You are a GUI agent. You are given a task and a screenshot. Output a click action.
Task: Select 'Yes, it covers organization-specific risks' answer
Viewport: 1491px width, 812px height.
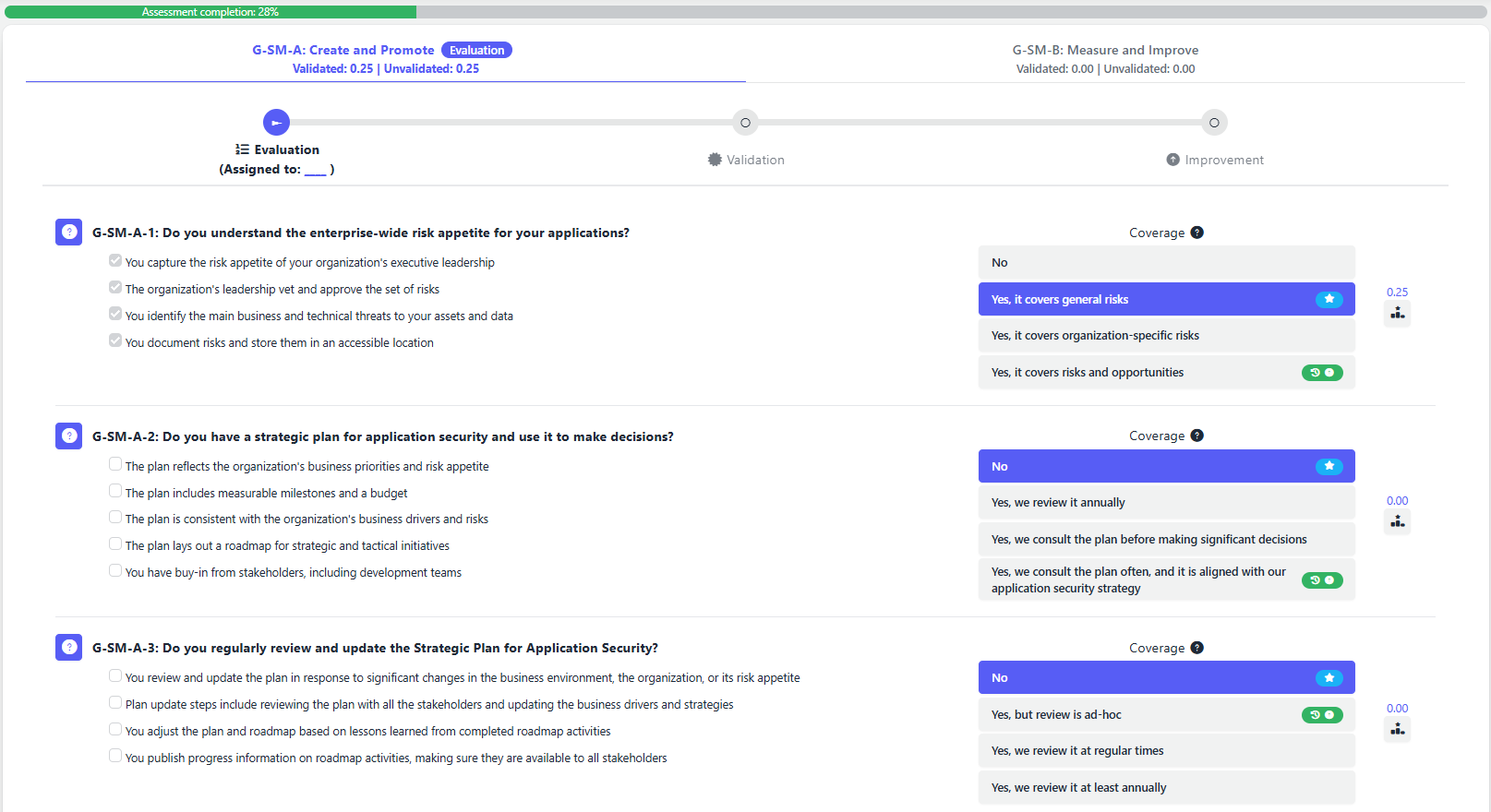(x=1166, y=336)
